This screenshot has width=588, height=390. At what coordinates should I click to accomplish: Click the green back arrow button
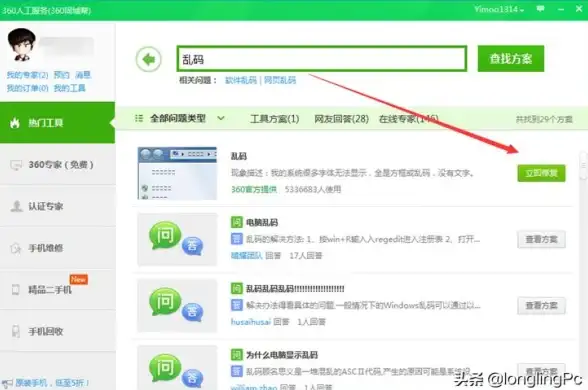(x=149, y=59)
